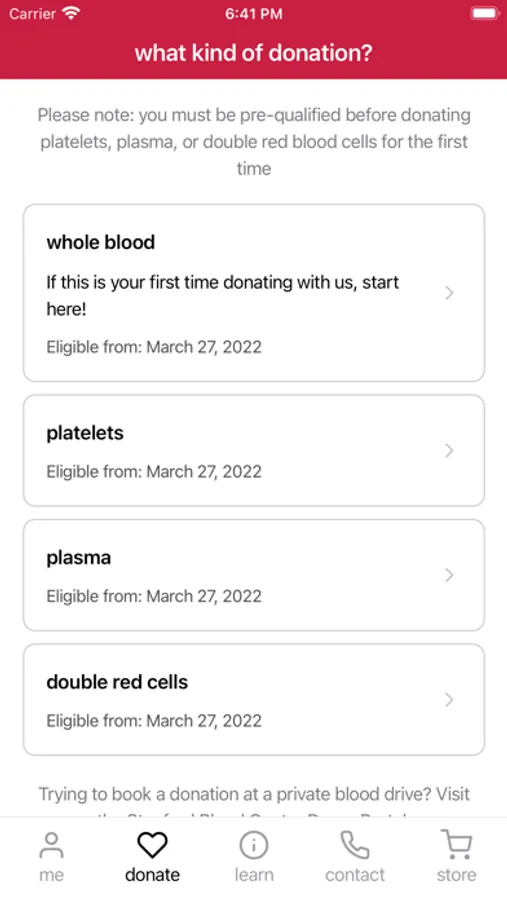Tap the store tab label
The image size is (507, 900).
tap(456, 875)
